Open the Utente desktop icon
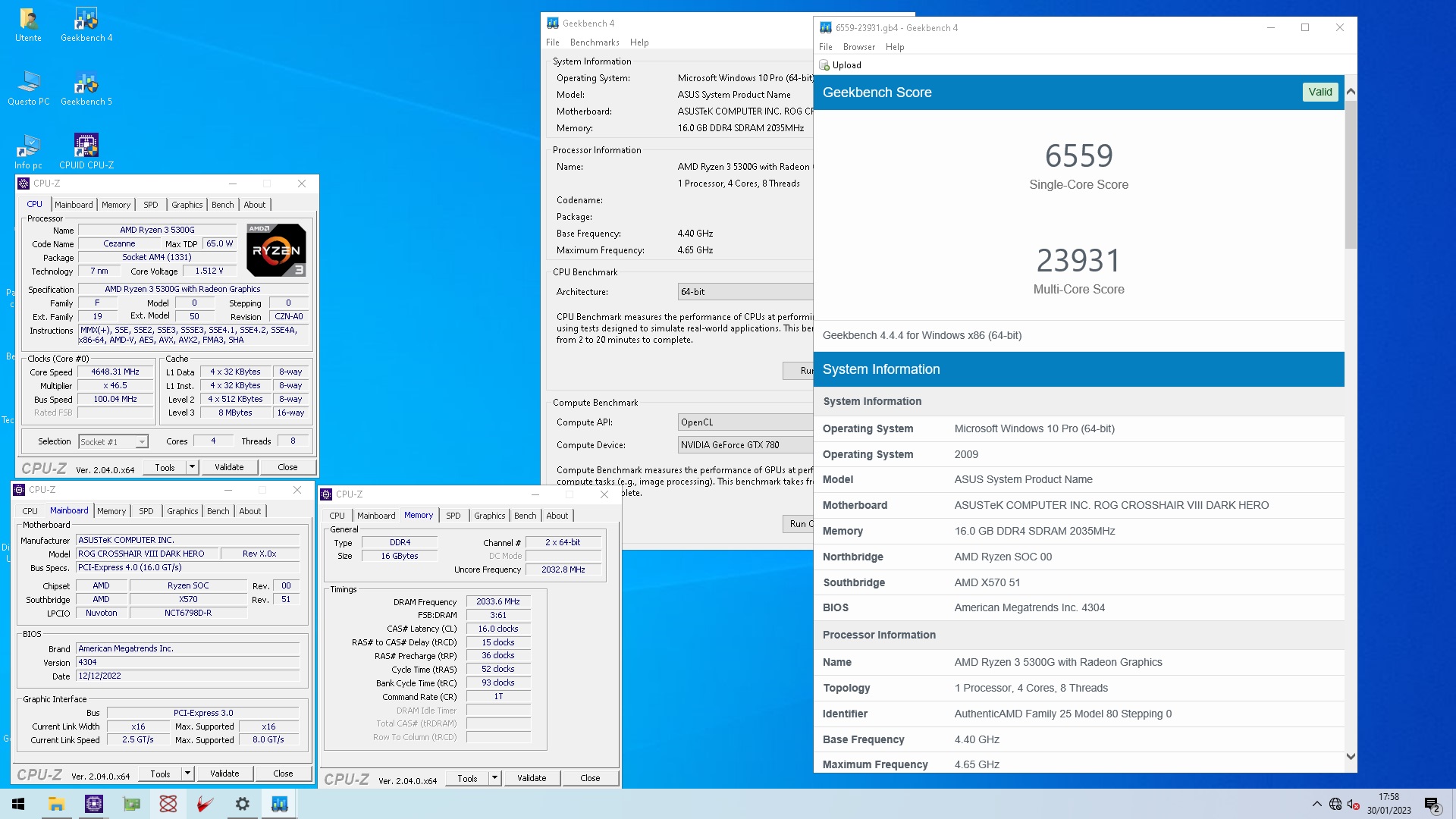This screenshot has width=1456, height=819. coord(28,24)
